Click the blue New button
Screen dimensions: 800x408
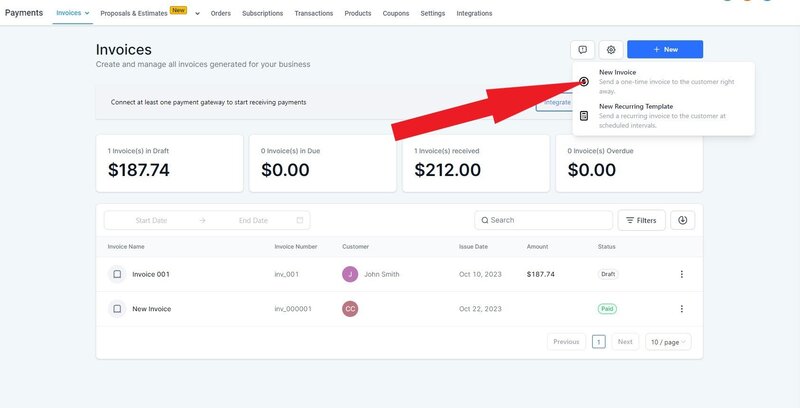pyautogui.click(x=665, y=49)
